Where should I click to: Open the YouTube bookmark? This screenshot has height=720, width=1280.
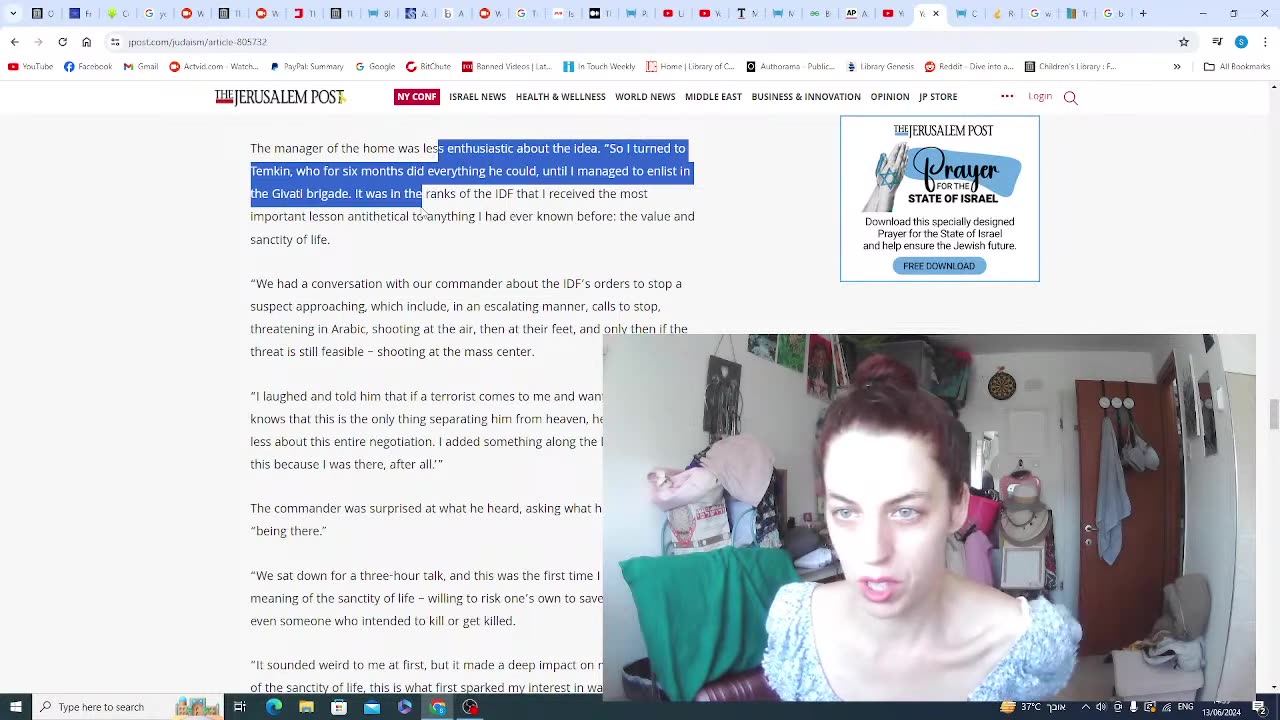tap(30, 67)
